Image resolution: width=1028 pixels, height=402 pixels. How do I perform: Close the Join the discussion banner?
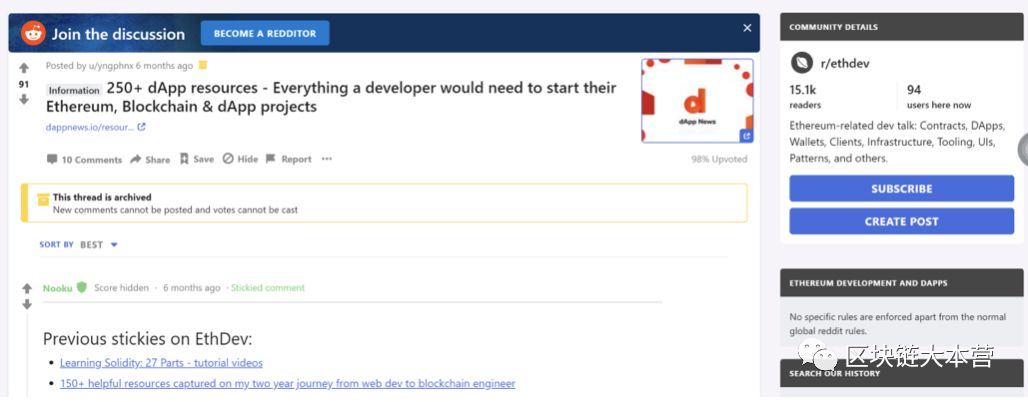pyautogui.click(x=747, y=28)
